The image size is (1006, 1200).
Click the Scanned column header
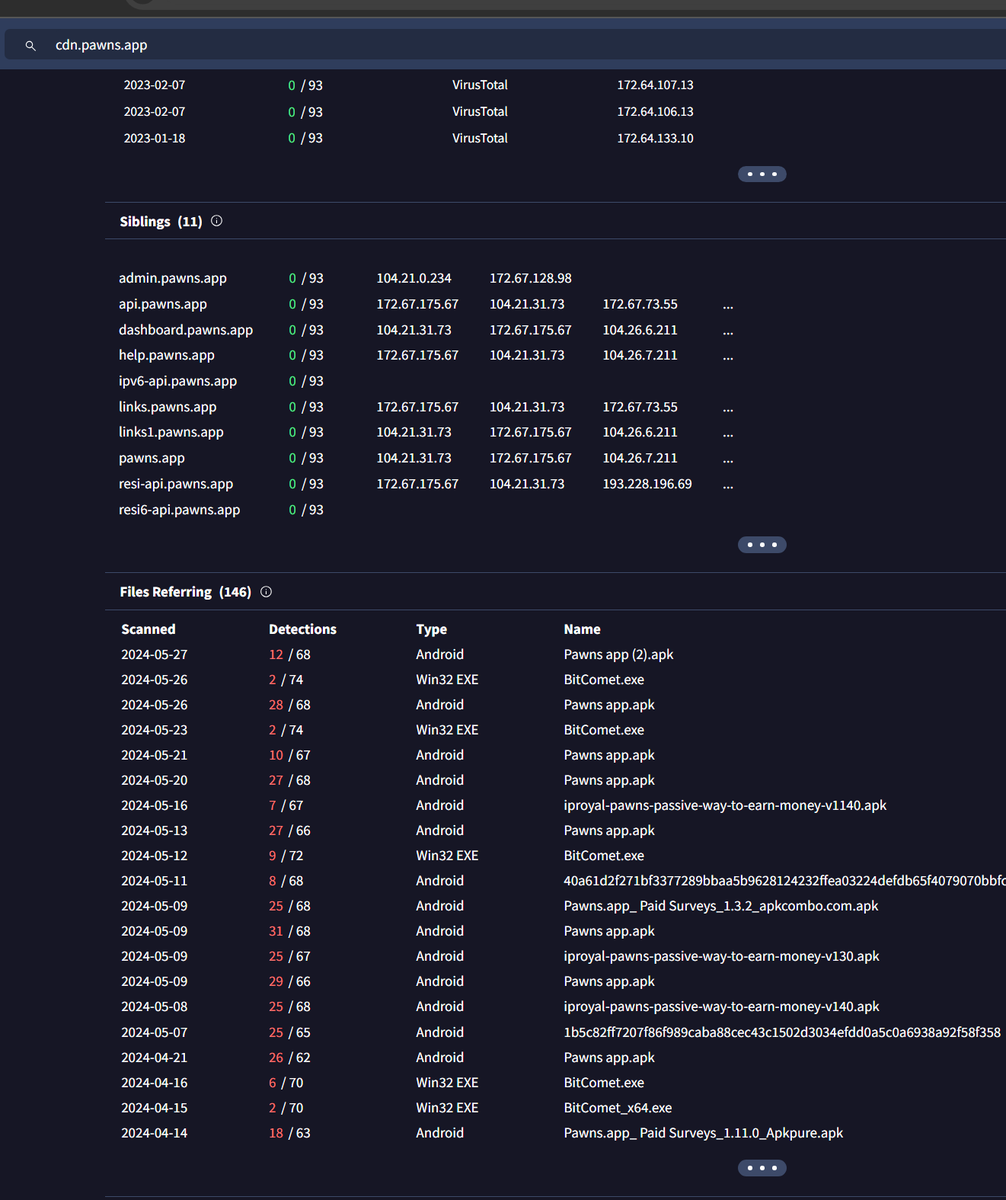point(148,629)
